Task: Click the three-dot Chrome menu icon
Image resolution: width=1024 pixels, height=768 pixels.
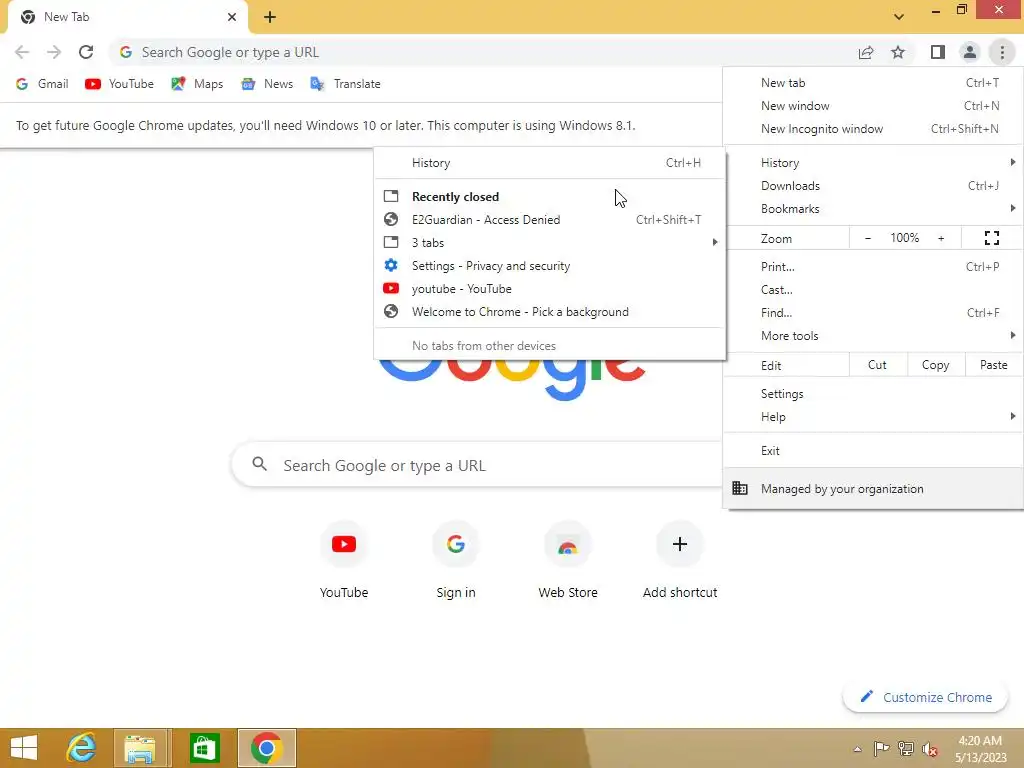Action: [x=1002, y=52]
